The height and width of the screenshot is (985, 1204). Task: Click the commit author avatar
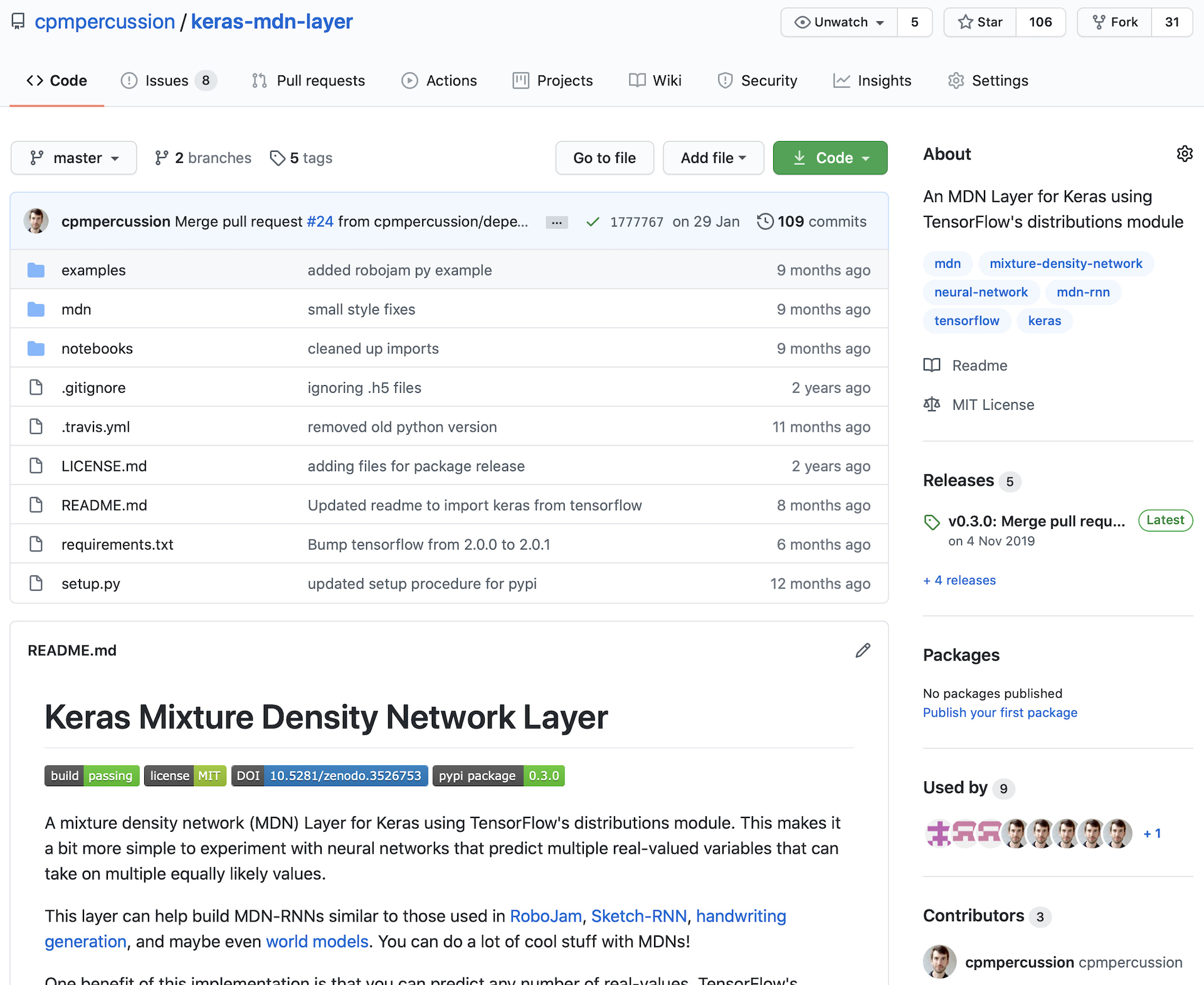36,221
